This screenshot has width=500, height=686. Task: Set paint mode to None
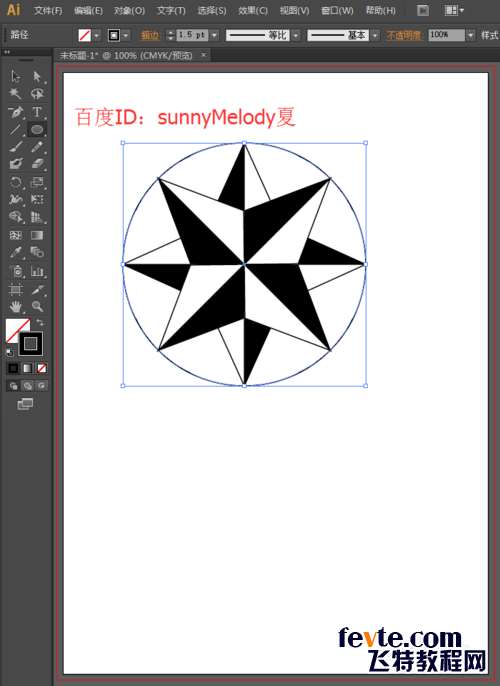pyautogui.click(x=42, y=368)
